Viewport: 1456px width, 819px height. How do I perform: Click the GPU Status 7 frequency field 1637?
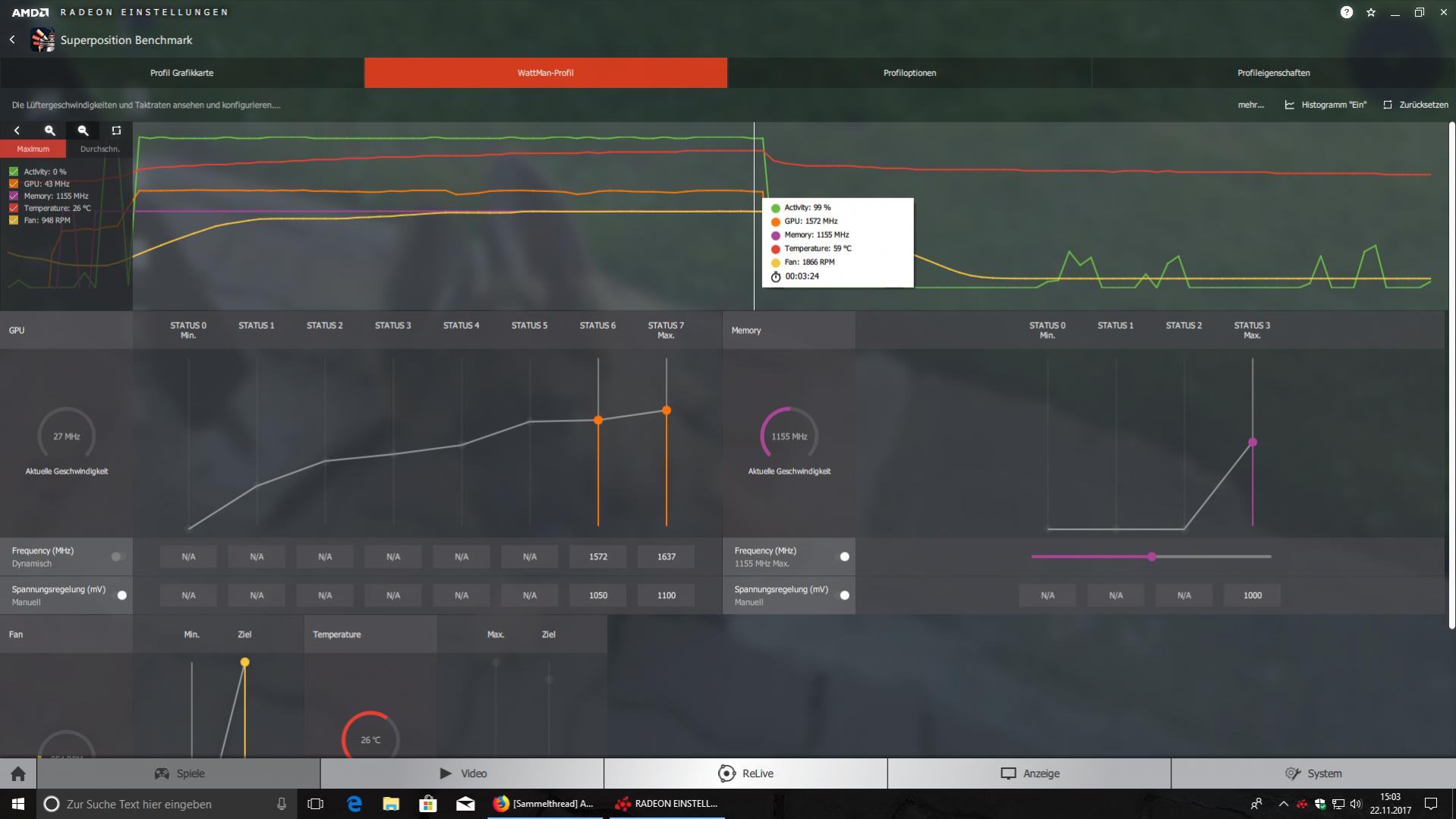point(667,556)
